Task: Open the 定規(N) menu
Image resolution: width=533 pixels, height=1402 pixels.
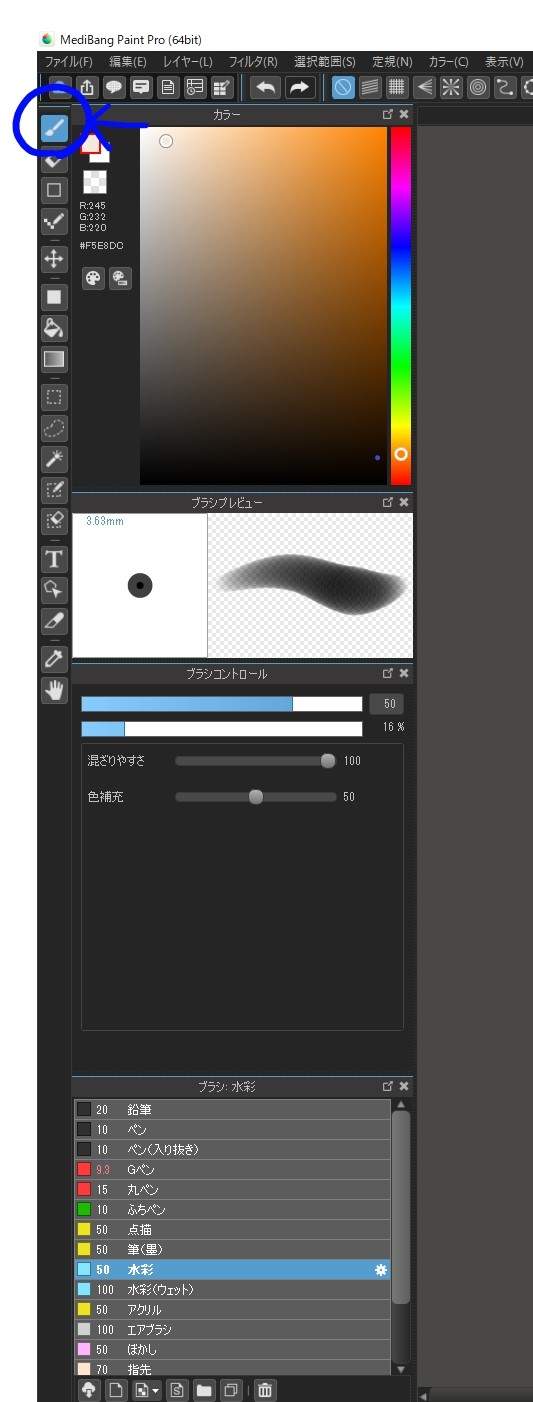Action: point(392,62)
